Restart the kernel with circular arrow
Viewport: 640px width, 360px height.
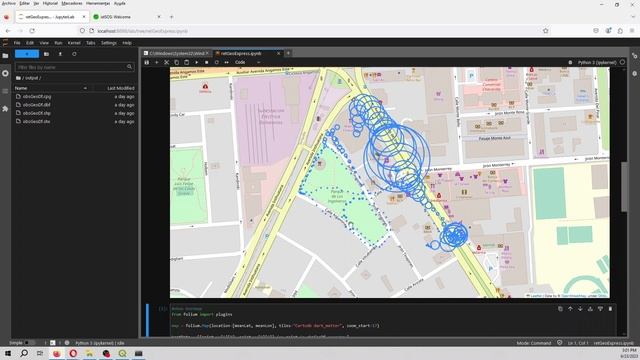tap(217, 62)
